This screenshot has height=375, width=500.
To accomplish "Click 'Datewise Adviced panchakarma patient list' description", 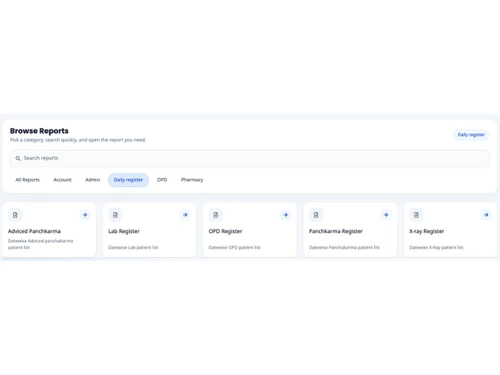I will [41, 244].
